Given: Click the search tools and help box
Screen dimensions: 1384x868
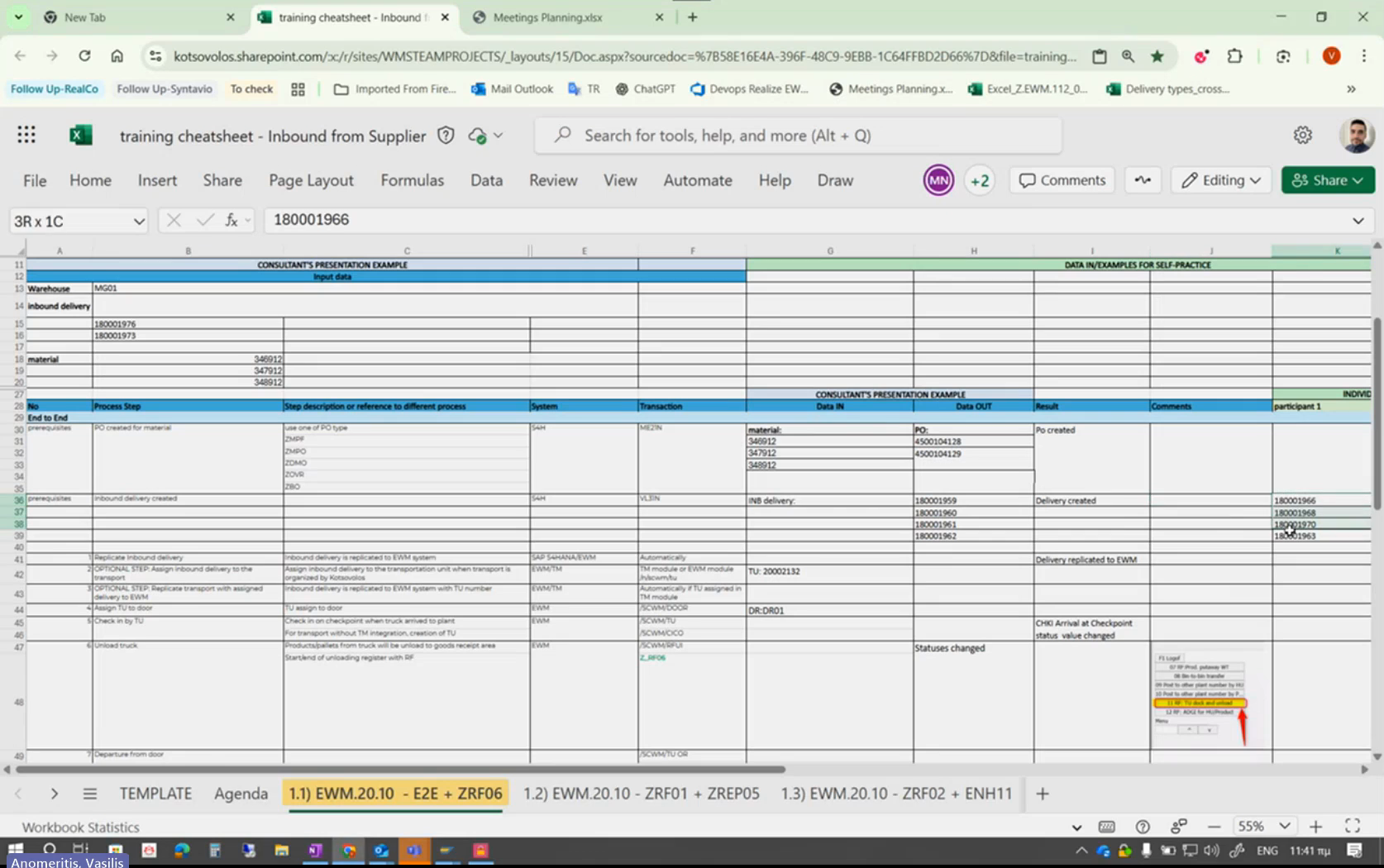Looking at the screenshot, I should [798, 136].
